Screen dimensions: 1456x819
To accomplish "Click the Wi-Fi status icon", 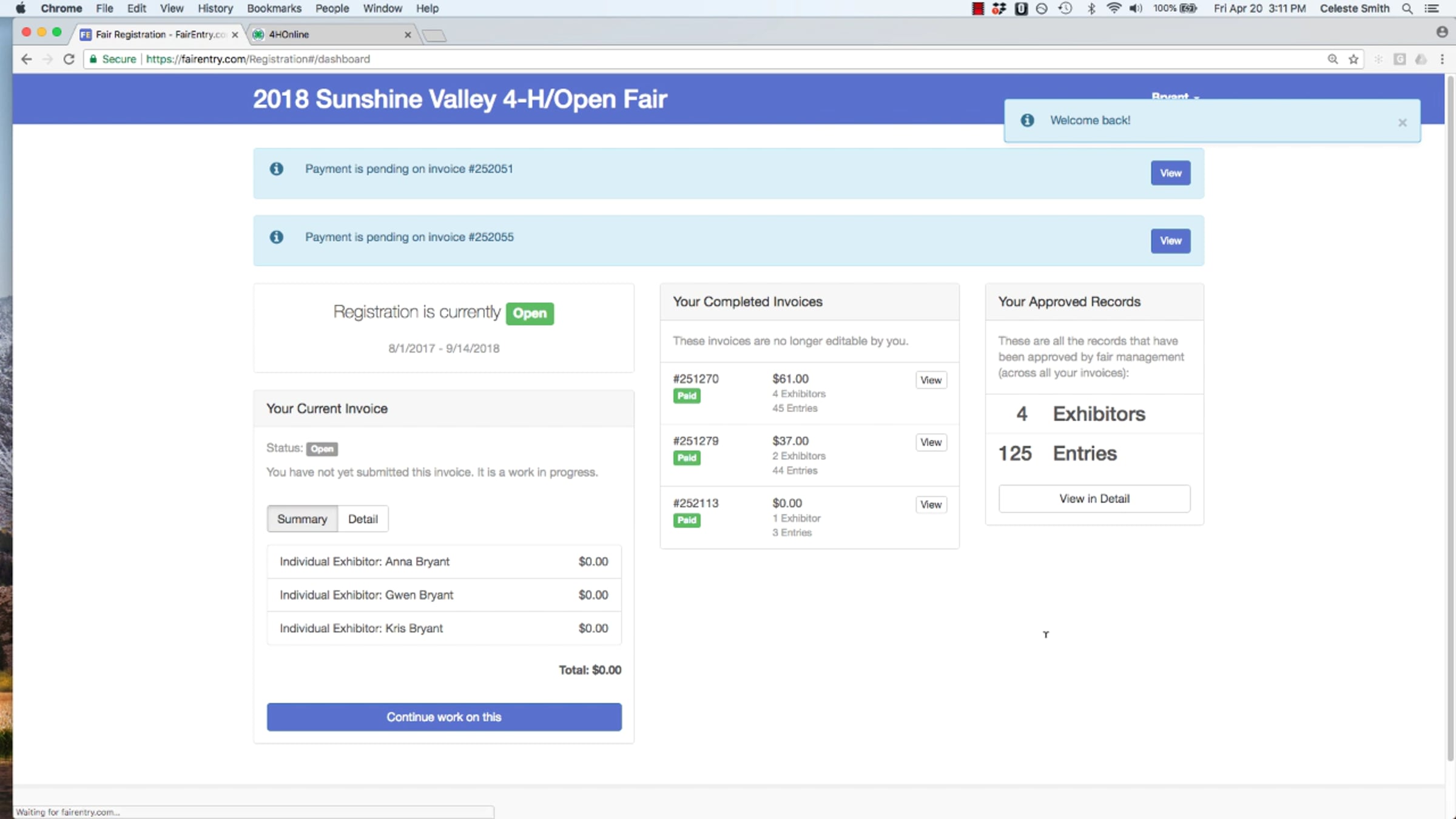I will [1114, 8].
